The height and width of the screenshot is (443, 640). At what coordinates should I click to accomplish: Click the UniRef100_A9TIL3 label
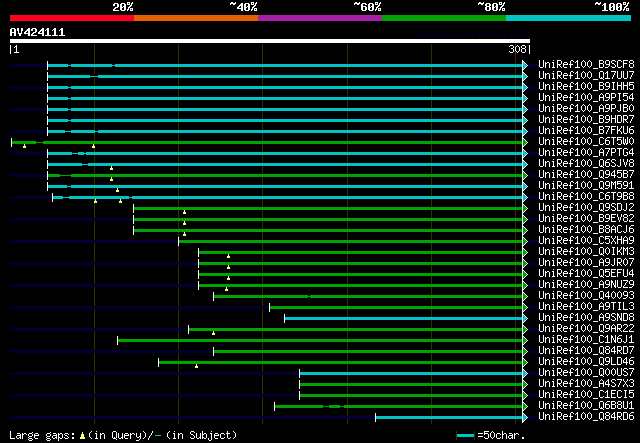click(586, 307)
